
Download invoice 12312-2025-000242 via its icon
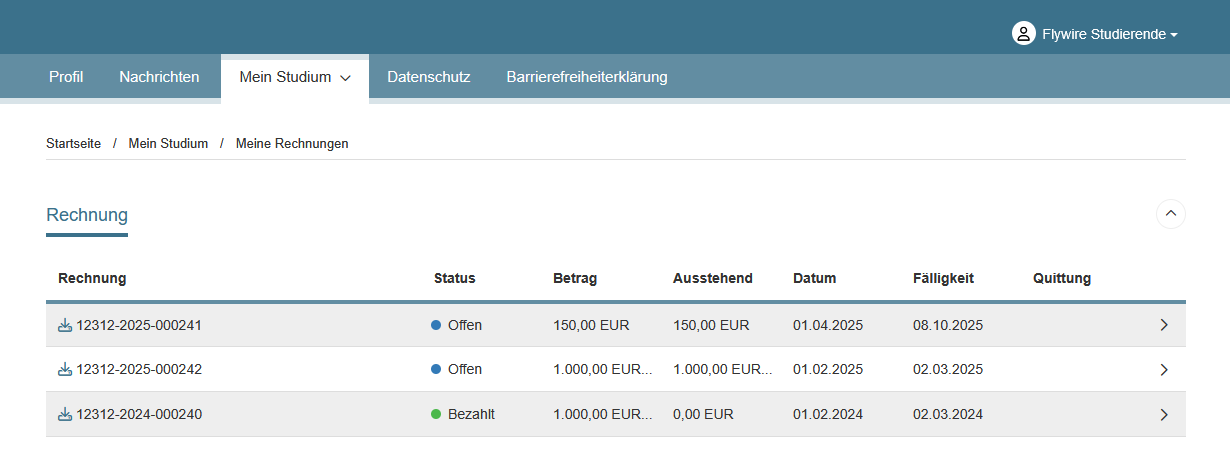(x=65, y=369)
